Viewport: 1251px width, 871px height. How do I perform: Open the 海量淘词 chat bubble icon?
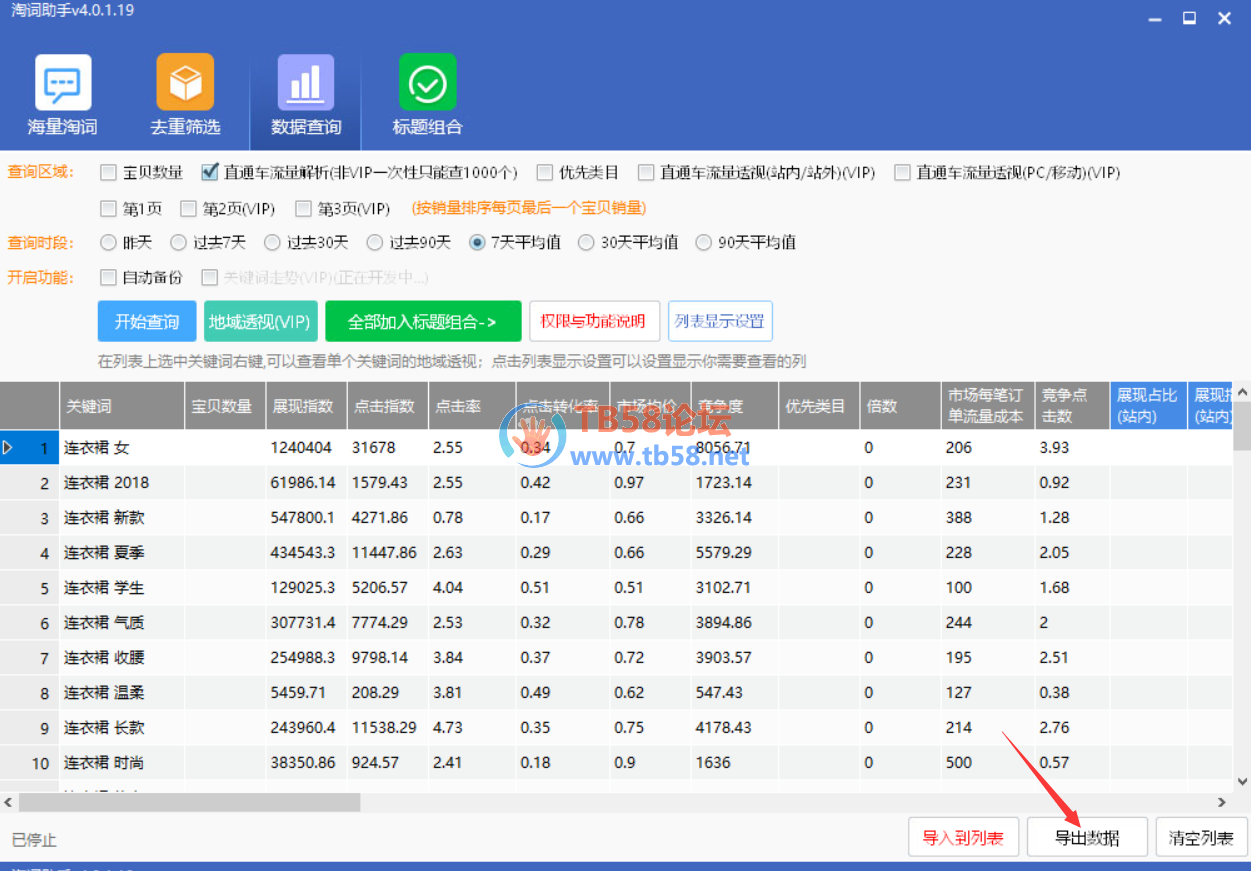(63, 82)
